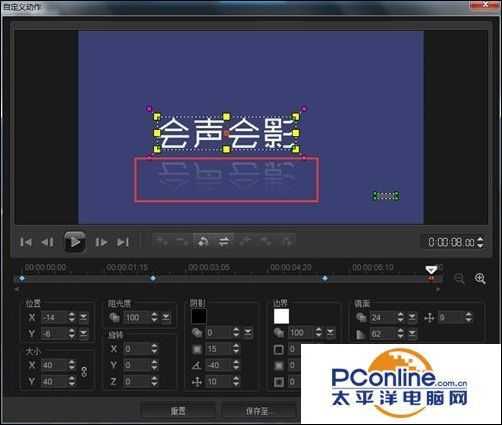502x425 pixels.
Task: Jump to the start of the clip
Action: coord(26,242)
